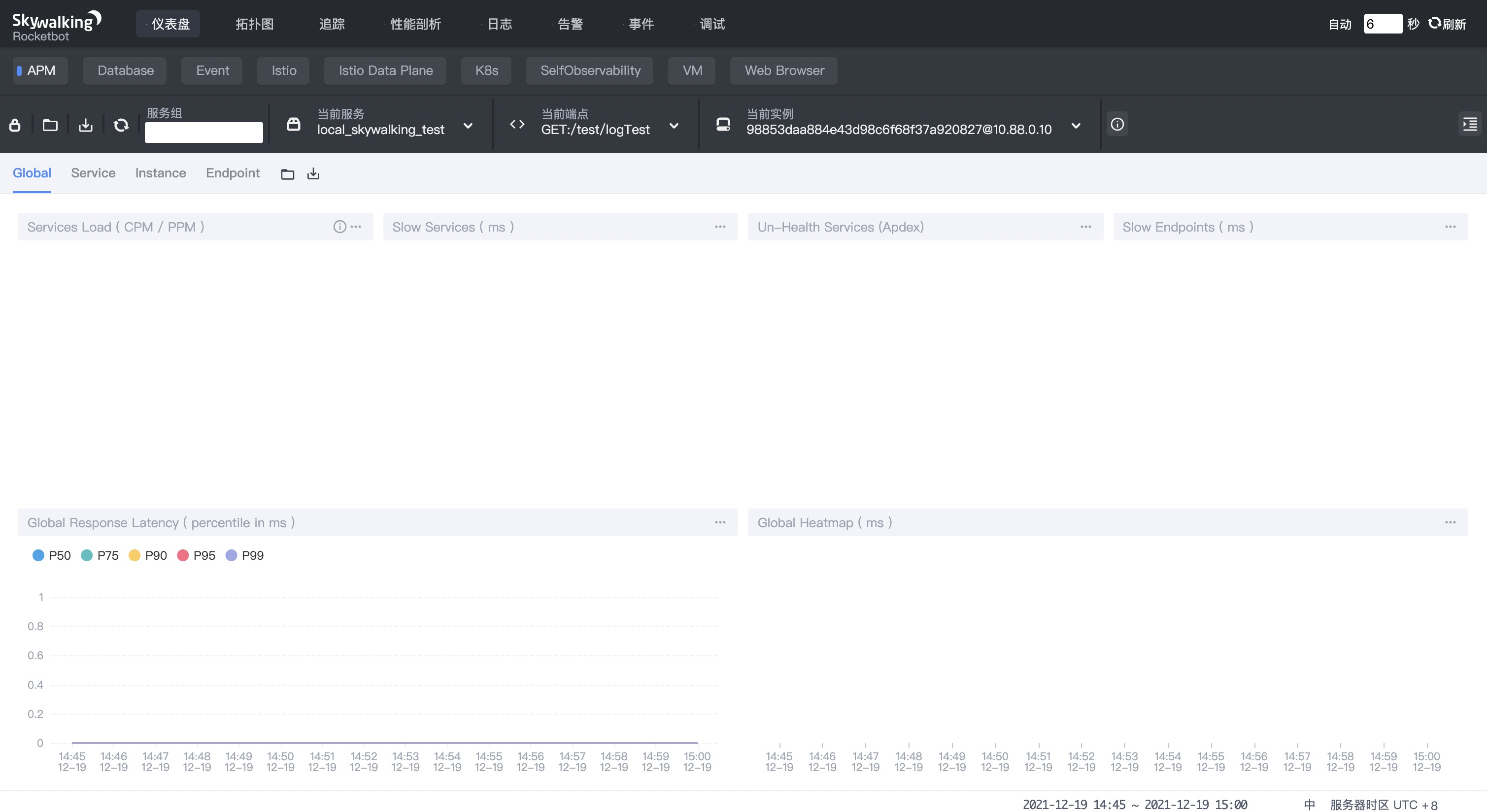Click the export download icon in toolbar
The height and width of the screenshot is (812, 1487).
click(85, 125)
